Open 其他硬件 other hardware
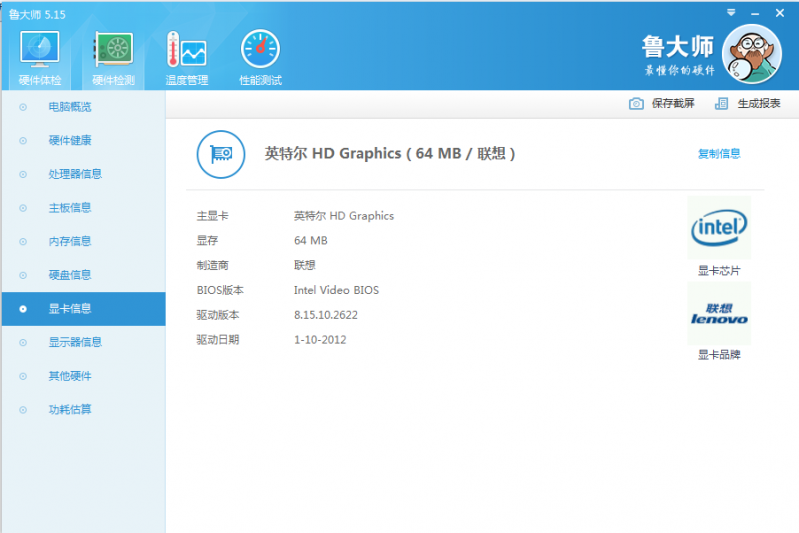The width and height of the screenshot is (799, 533). tap(84, 376)
